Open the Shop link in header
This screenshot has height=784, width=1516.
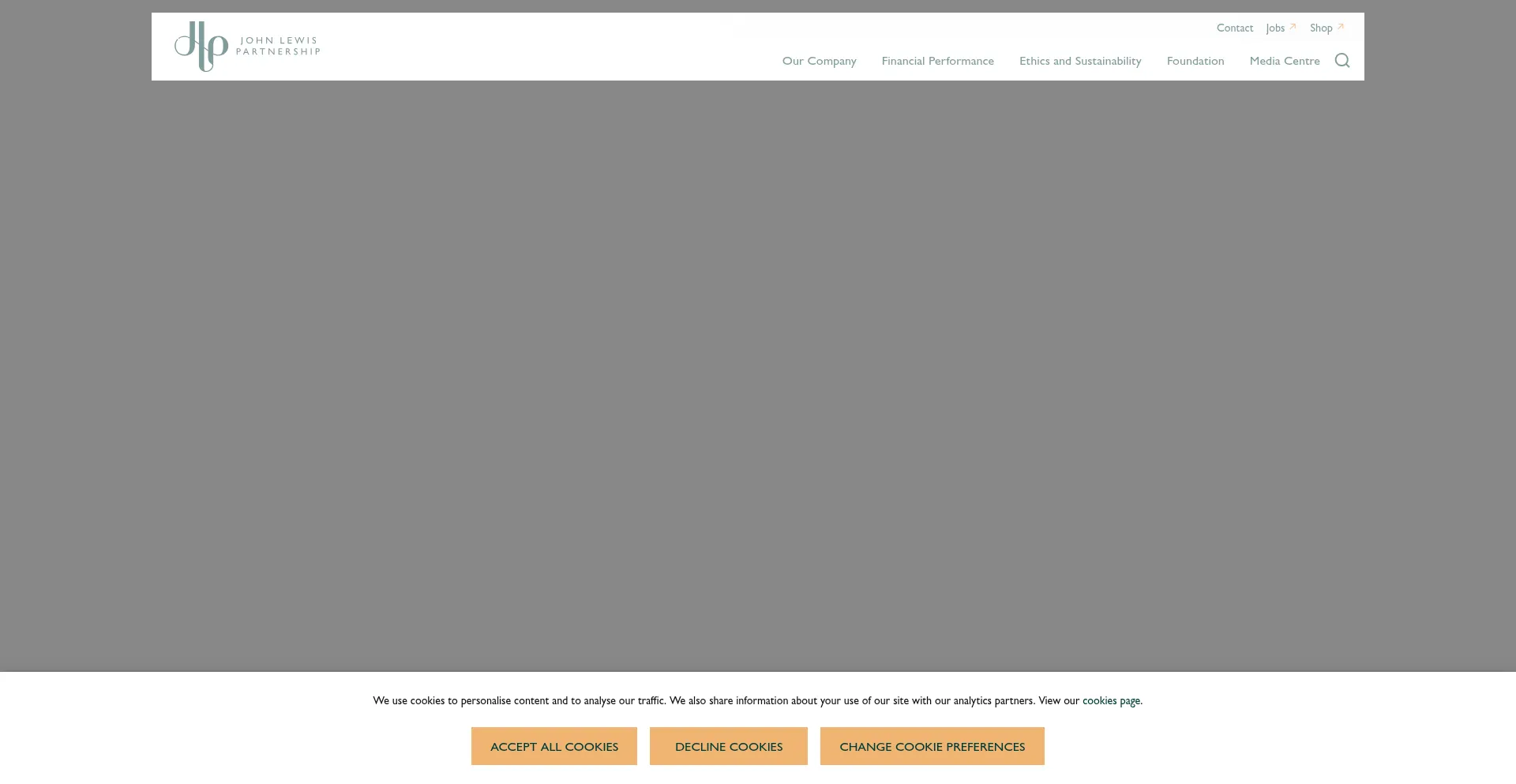1320,28
